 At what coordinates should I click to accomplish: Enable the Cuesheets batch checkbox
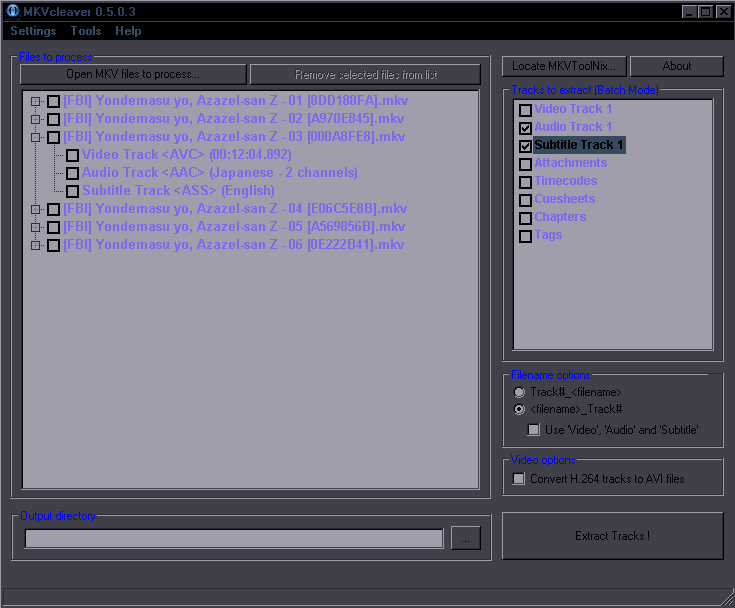click(x=525, y=200)
